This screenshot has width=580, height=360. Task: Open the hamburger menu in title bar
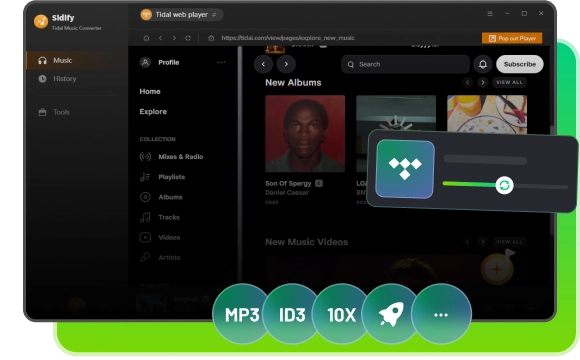pos(490,14)
